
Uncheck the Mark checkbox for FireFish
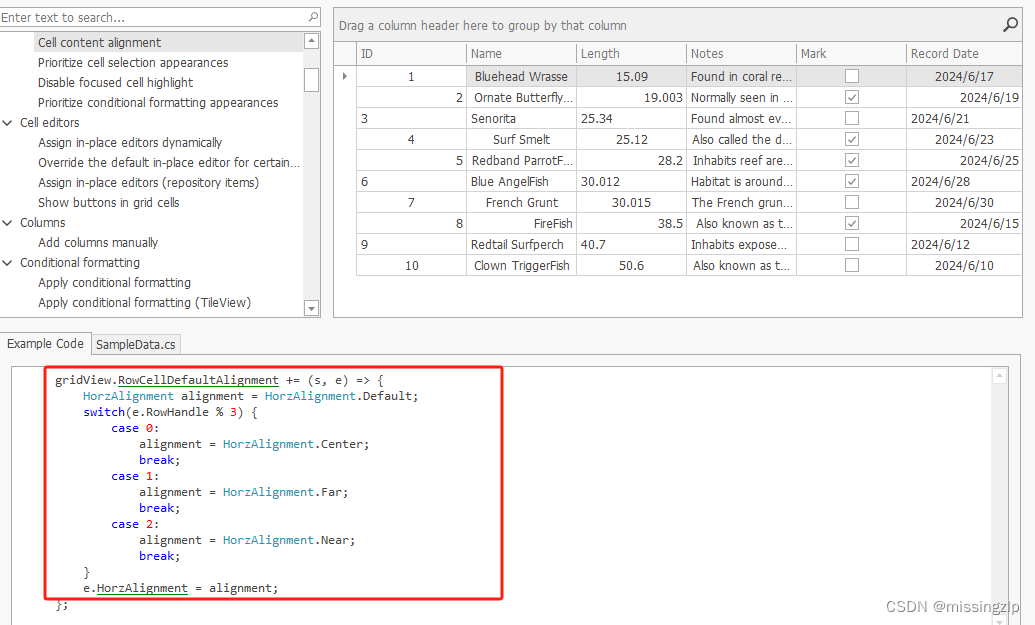click(852, 223)
